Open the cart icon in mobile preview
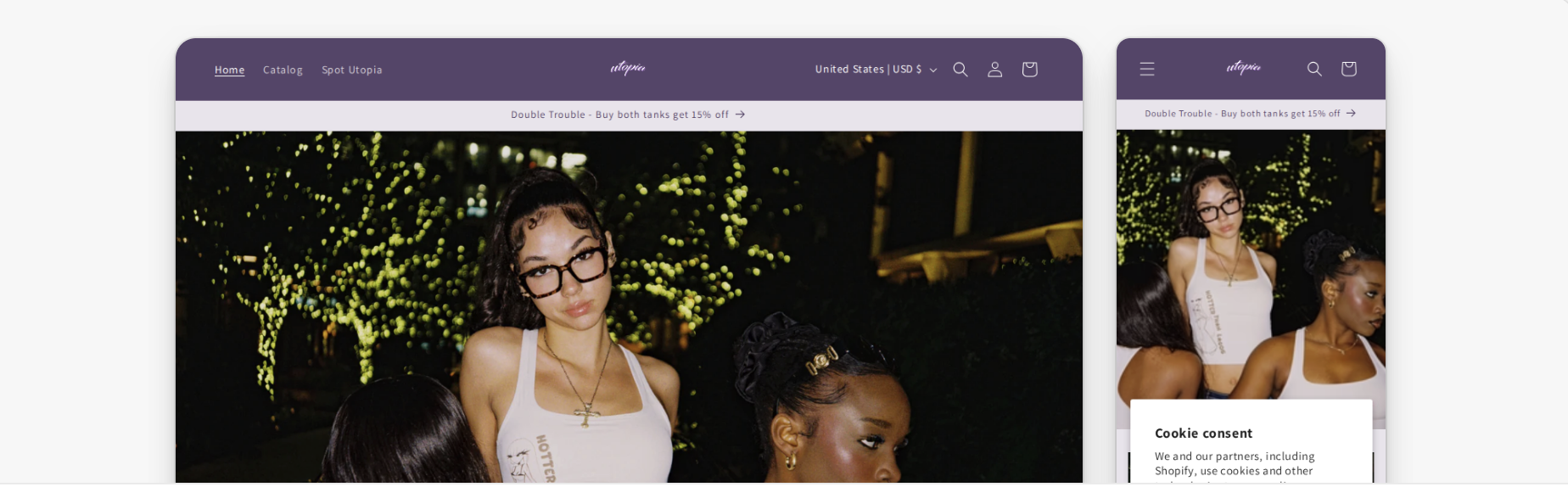1568x487 pixels. tap(1348, 69)
